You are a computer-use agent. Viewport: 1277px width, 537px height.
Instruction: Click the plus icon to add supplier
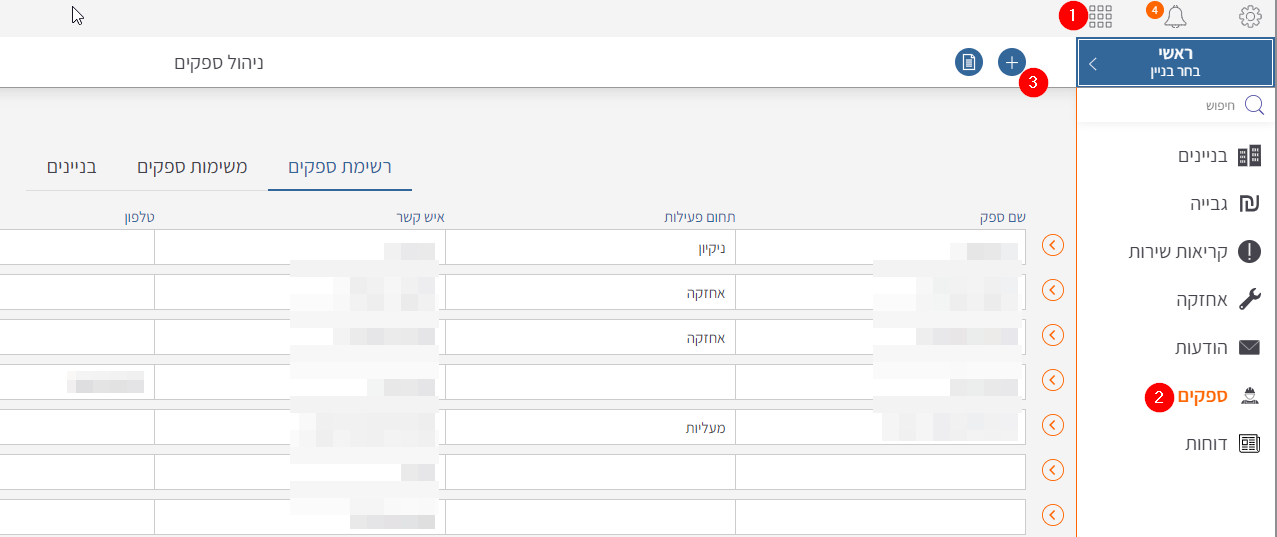[1012, 62]
